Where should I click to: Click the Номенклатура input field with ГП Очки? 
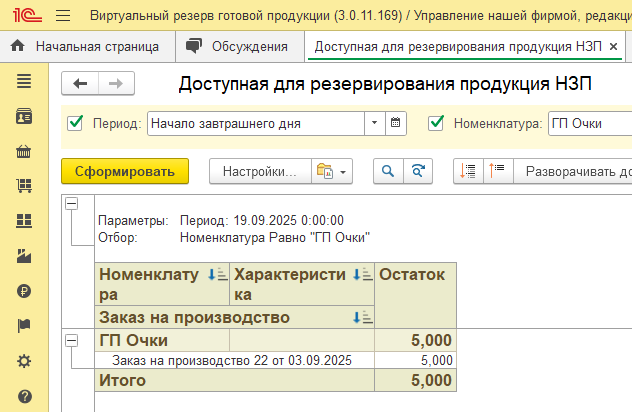click(590, 123)
